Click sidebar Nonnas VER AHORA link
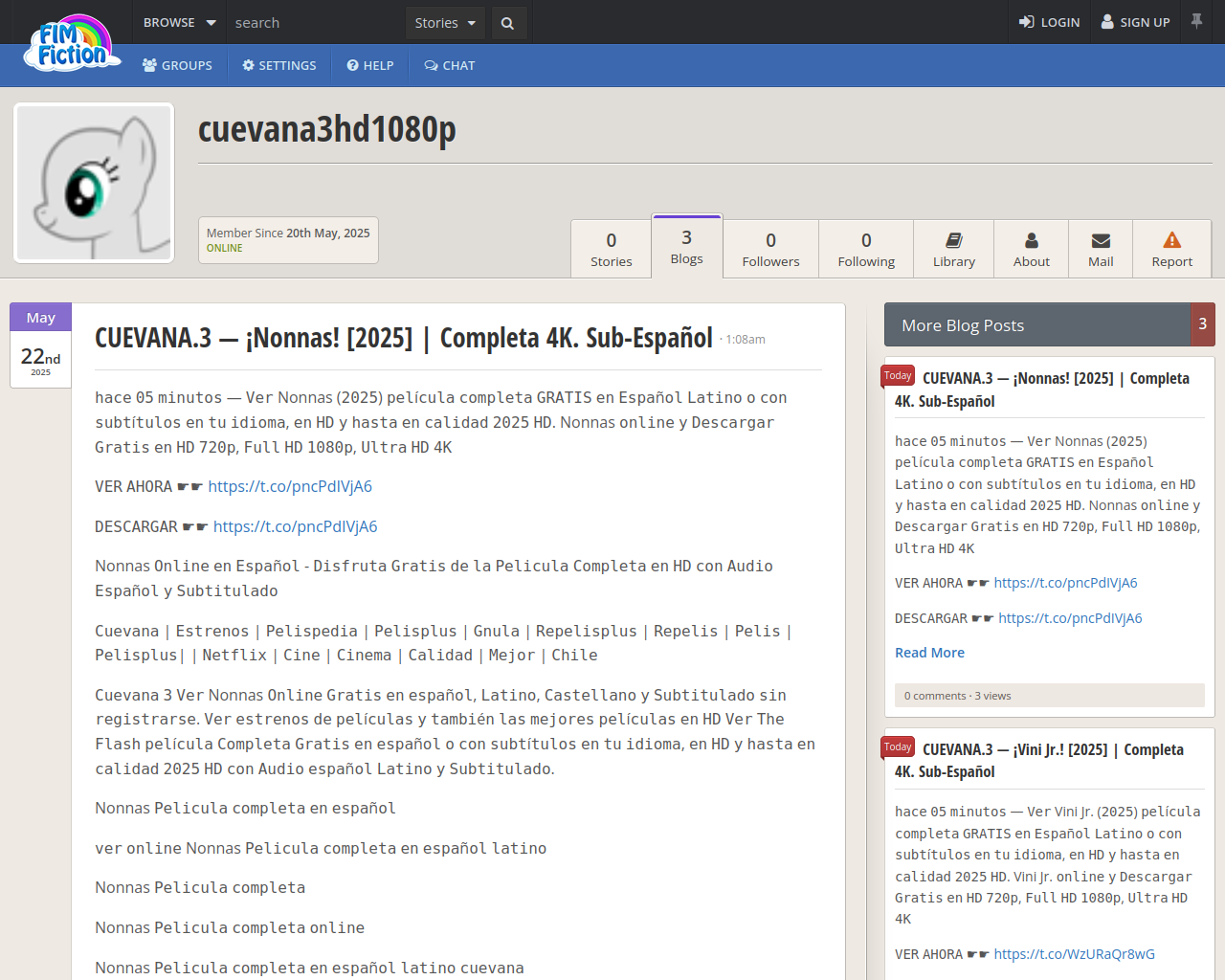1225x980 pixels. (x=1065, y=583)
